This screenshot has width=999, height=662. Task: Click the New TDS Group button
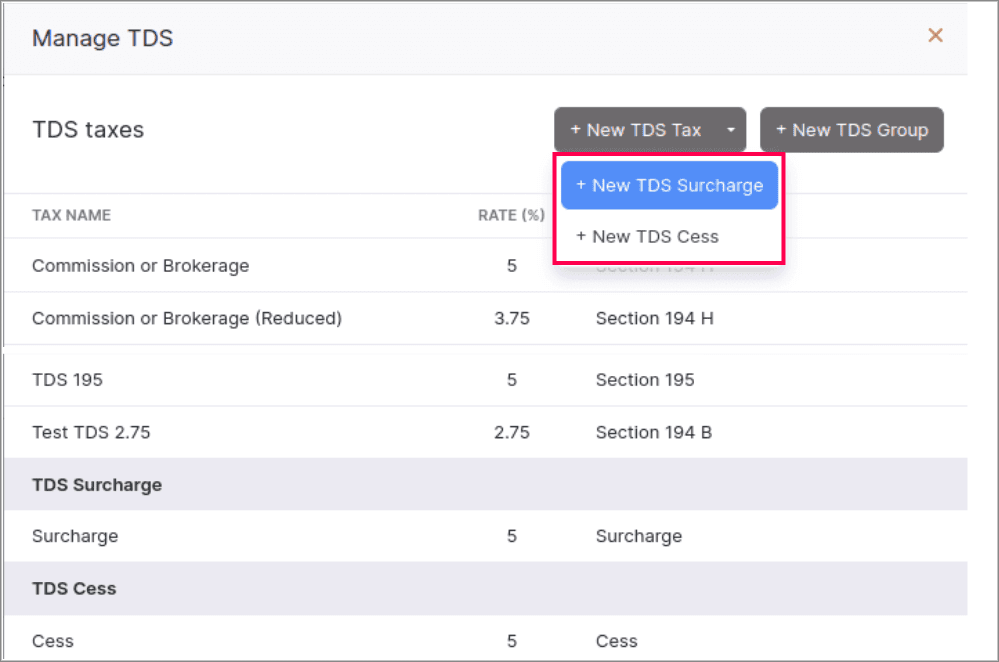851,130
